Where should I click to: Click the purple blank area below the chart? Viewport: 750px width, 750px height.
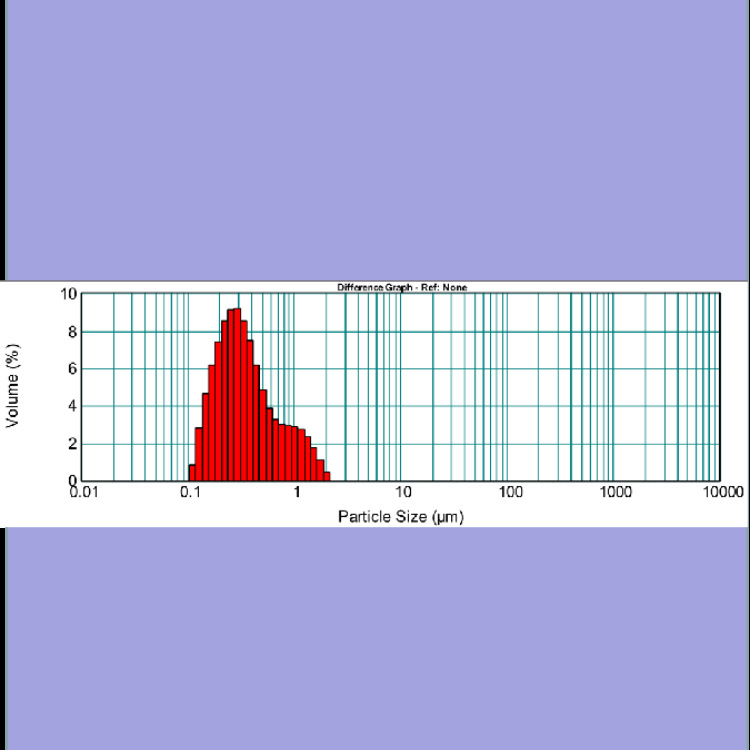(375, 640)
